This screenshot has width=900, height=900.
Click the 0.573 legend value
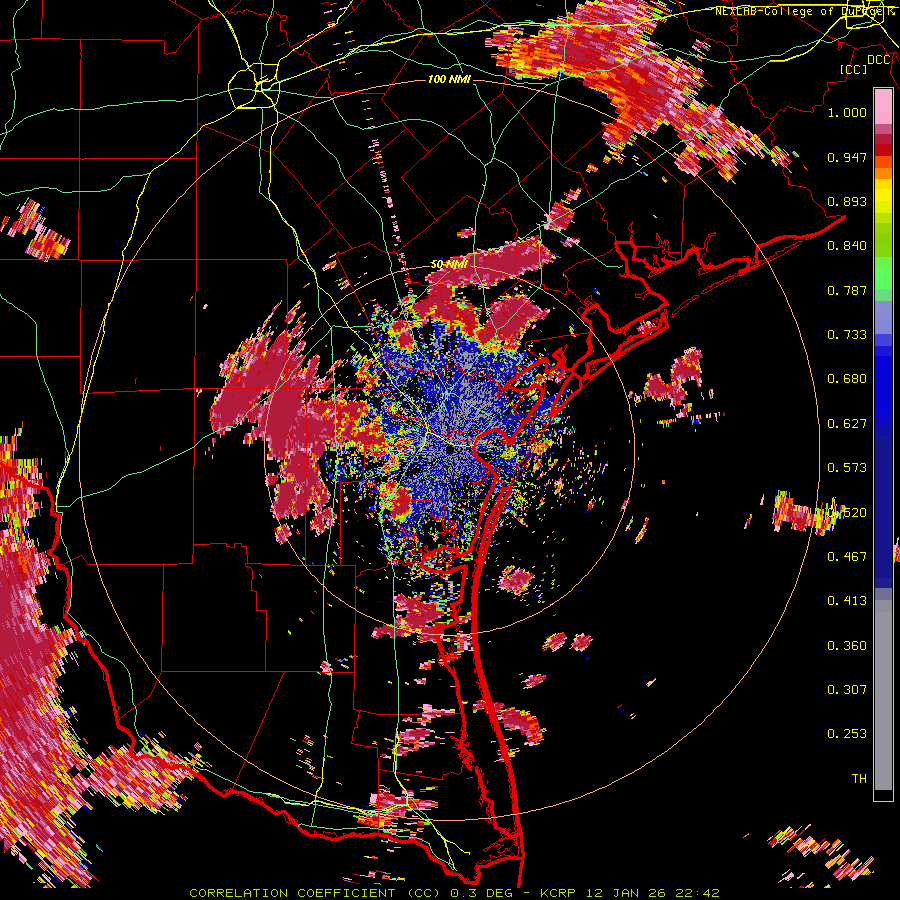pos(847,468)
